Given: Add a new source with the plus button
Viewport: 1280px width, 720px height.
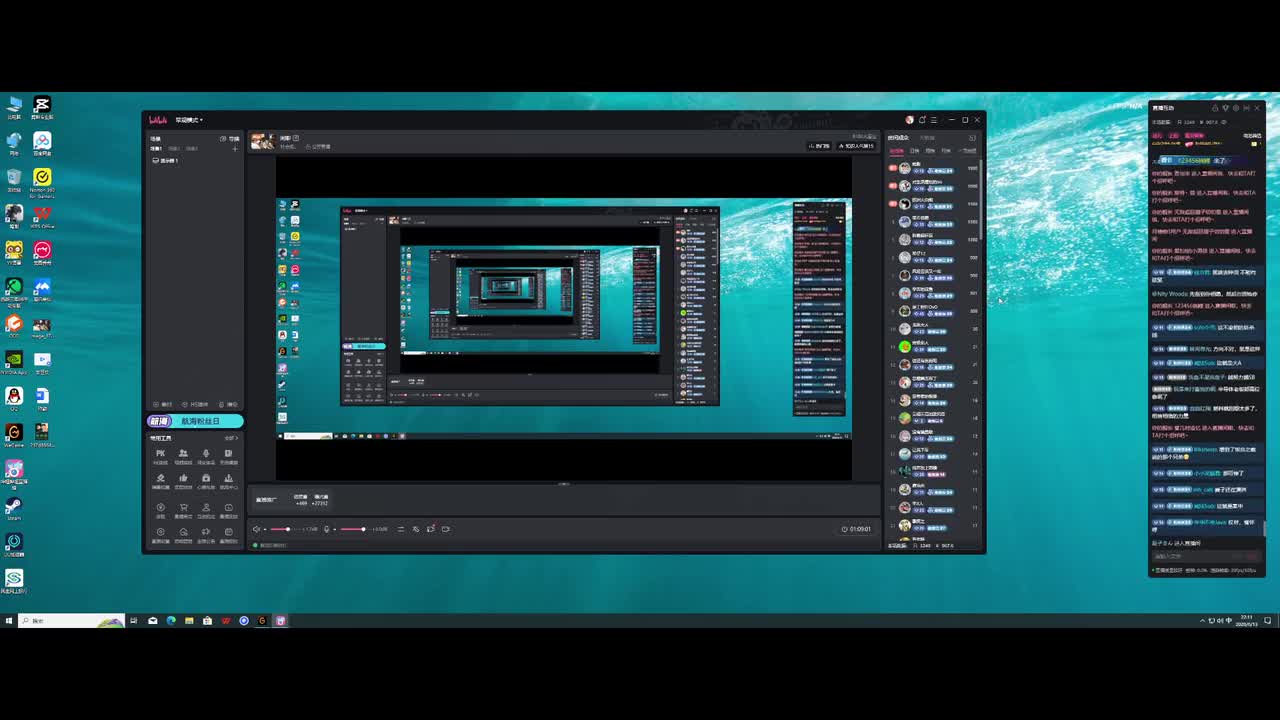Looking at the screenshot, I should coord(235,149).
